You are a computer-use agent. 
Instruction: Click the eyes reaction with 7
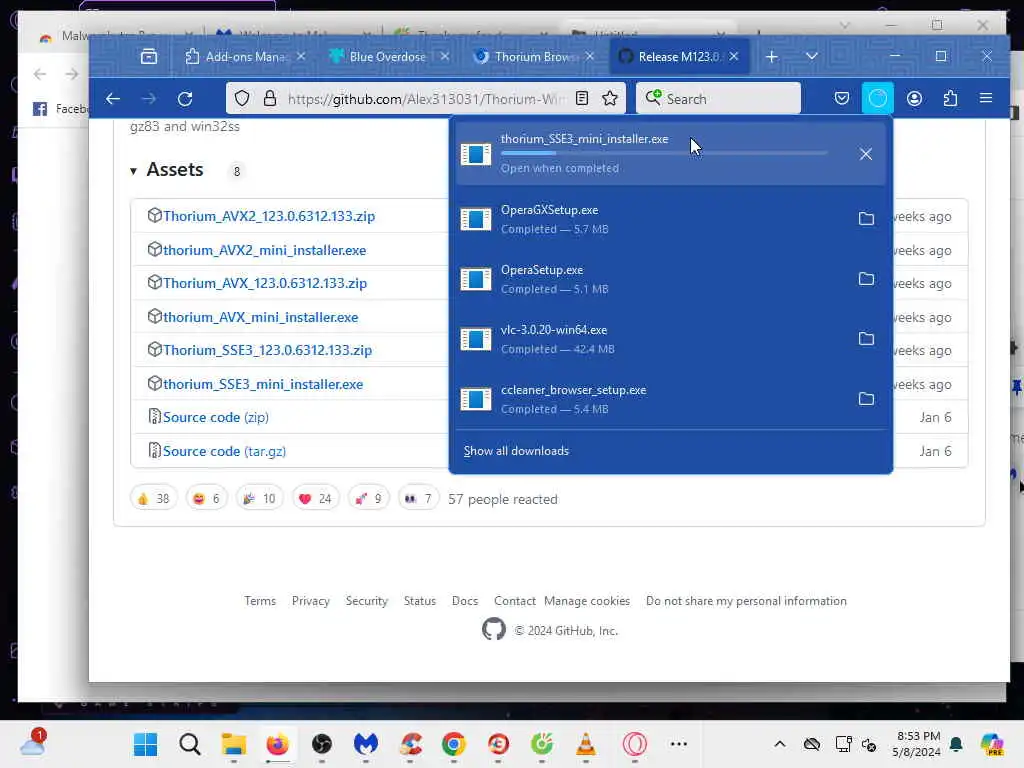tap(419, 499)
